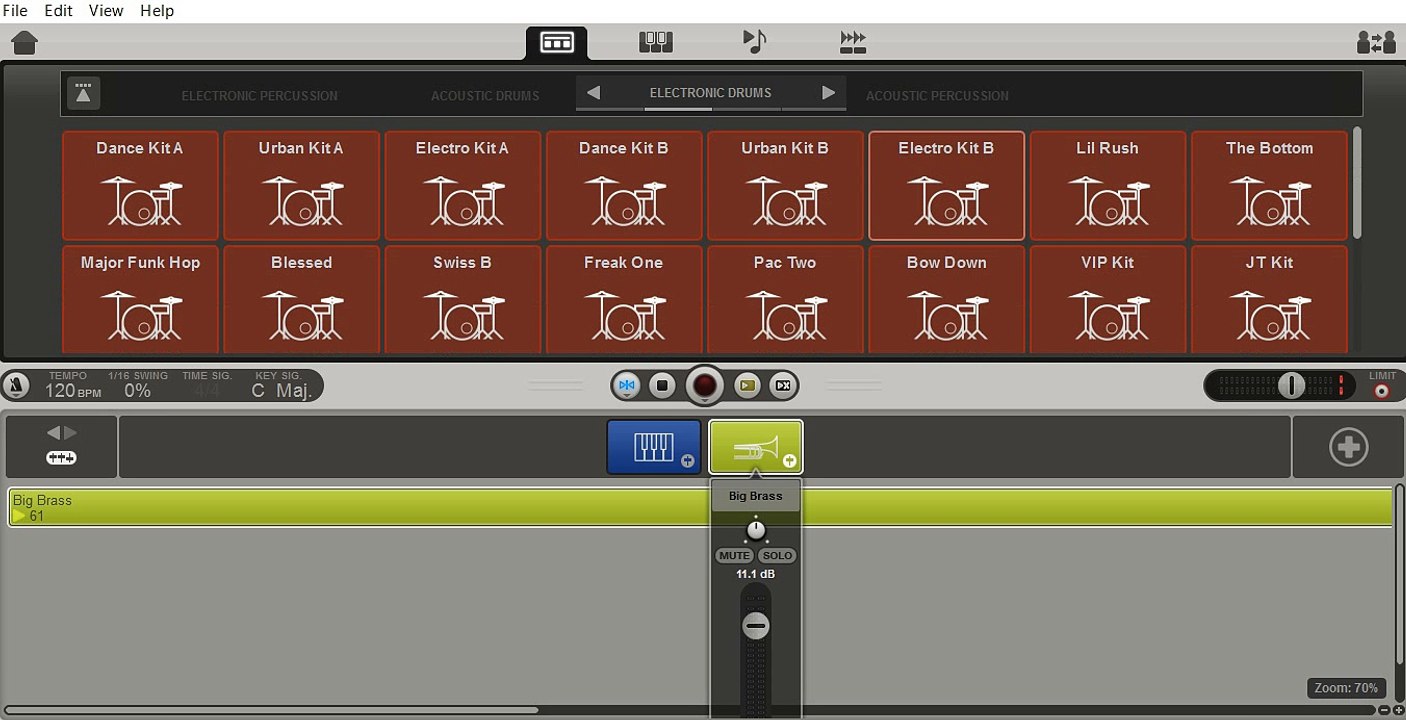Select the blue piano instrument
Screen dimensions: 1406x720
pyautogui.click(x=654, y=446)
